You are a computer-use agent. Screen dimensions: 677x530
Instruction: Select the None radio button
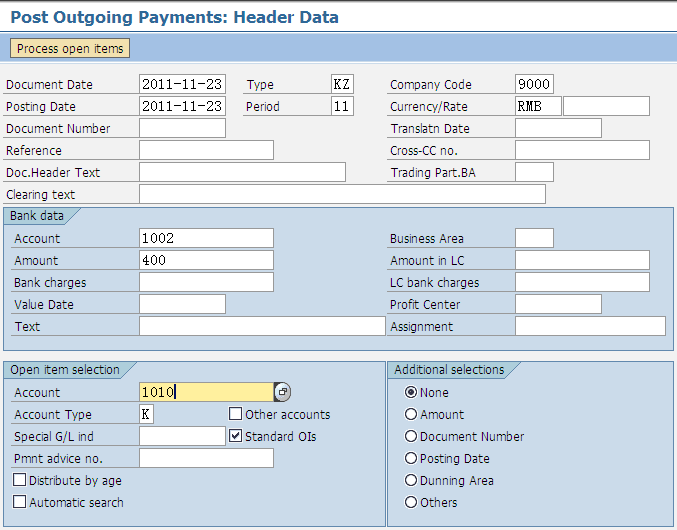(411, 392)
